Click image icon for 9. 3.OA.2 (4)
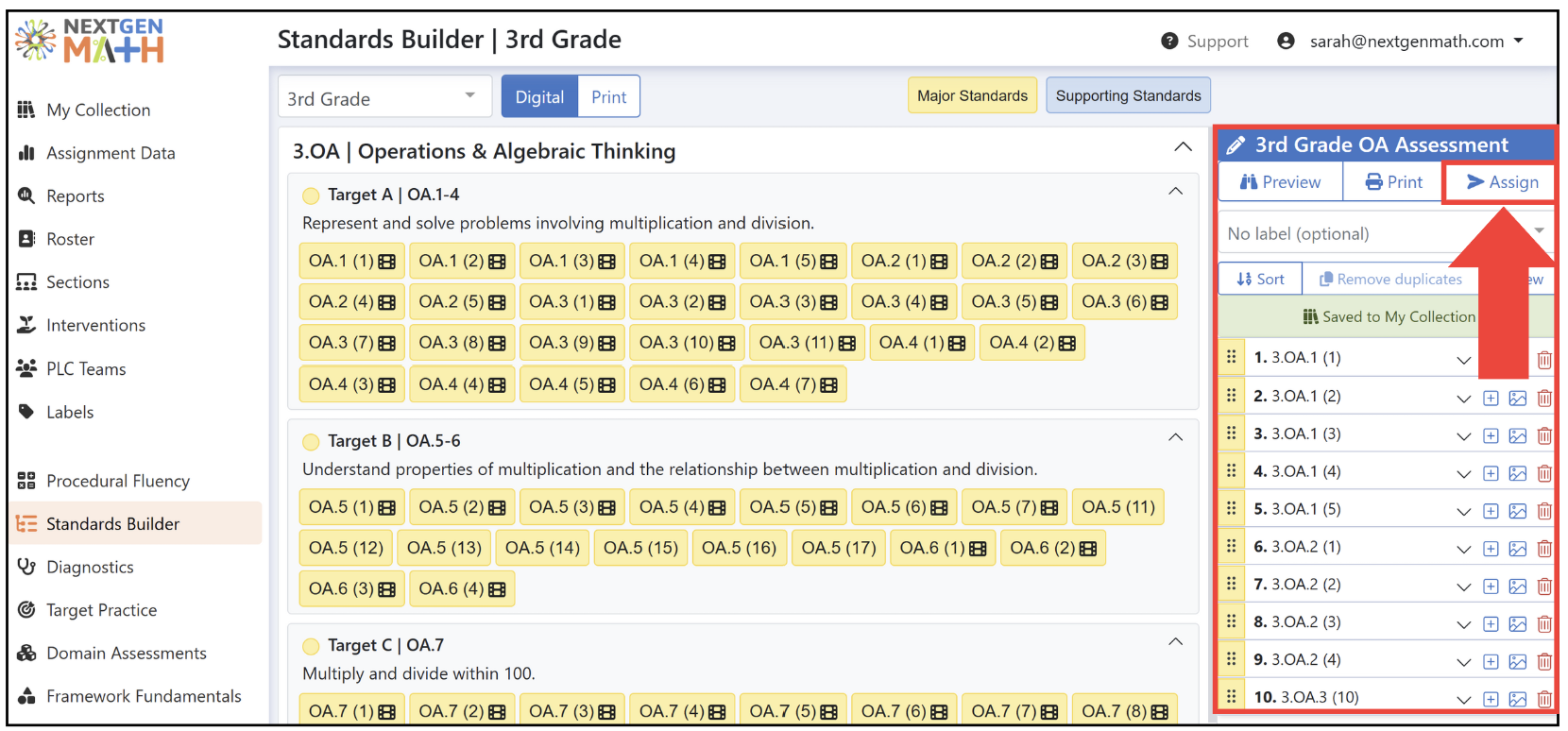1568x731 pixels. 1518,662
